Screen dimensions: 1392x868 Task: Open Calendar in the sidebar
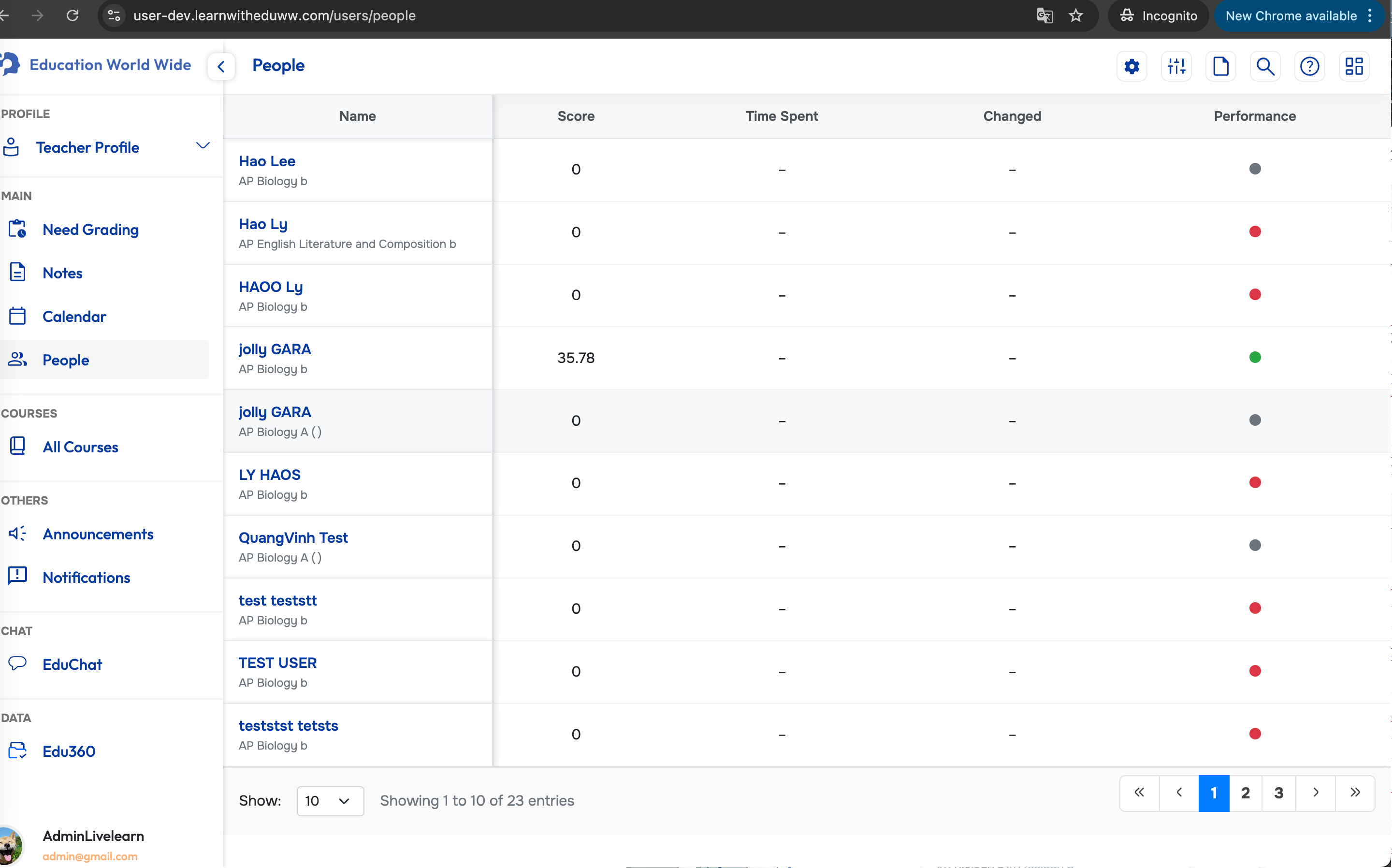point(74,316)
